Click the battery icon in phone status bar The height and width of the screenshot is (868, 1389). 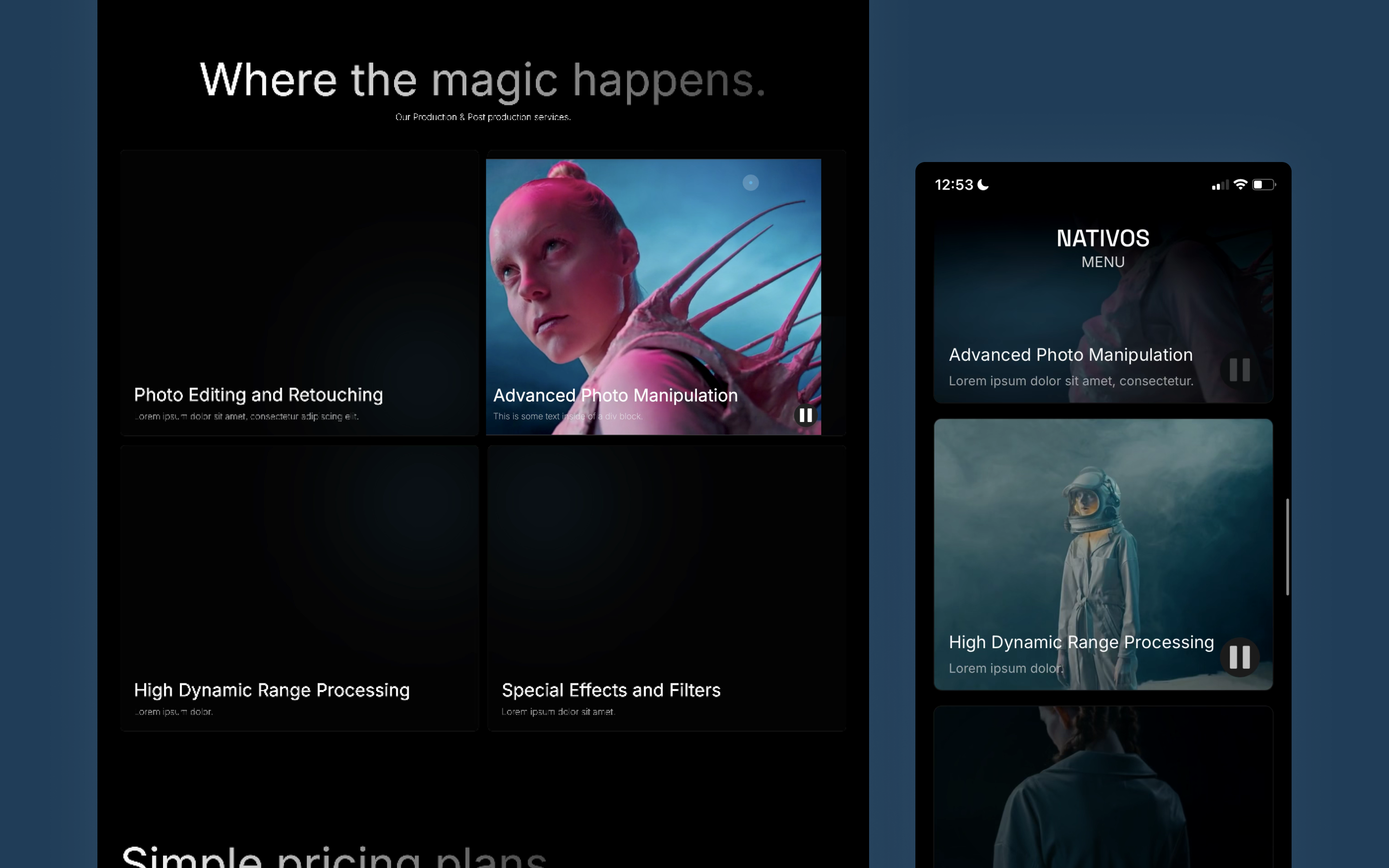(x=1263, y=184)
